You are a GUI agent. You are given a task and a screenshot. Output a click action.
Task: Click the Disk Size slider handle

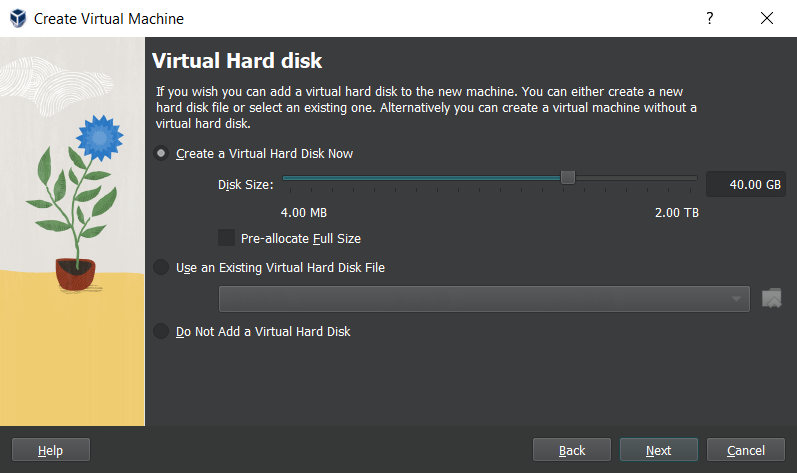568,177
